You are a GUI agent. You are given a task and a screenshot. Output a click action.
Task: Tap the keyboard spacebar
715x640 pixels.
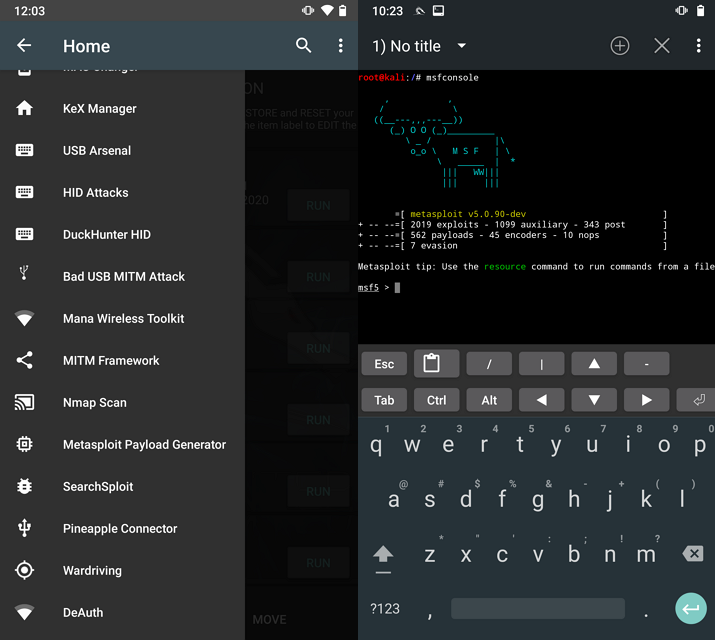coord(537,608)
